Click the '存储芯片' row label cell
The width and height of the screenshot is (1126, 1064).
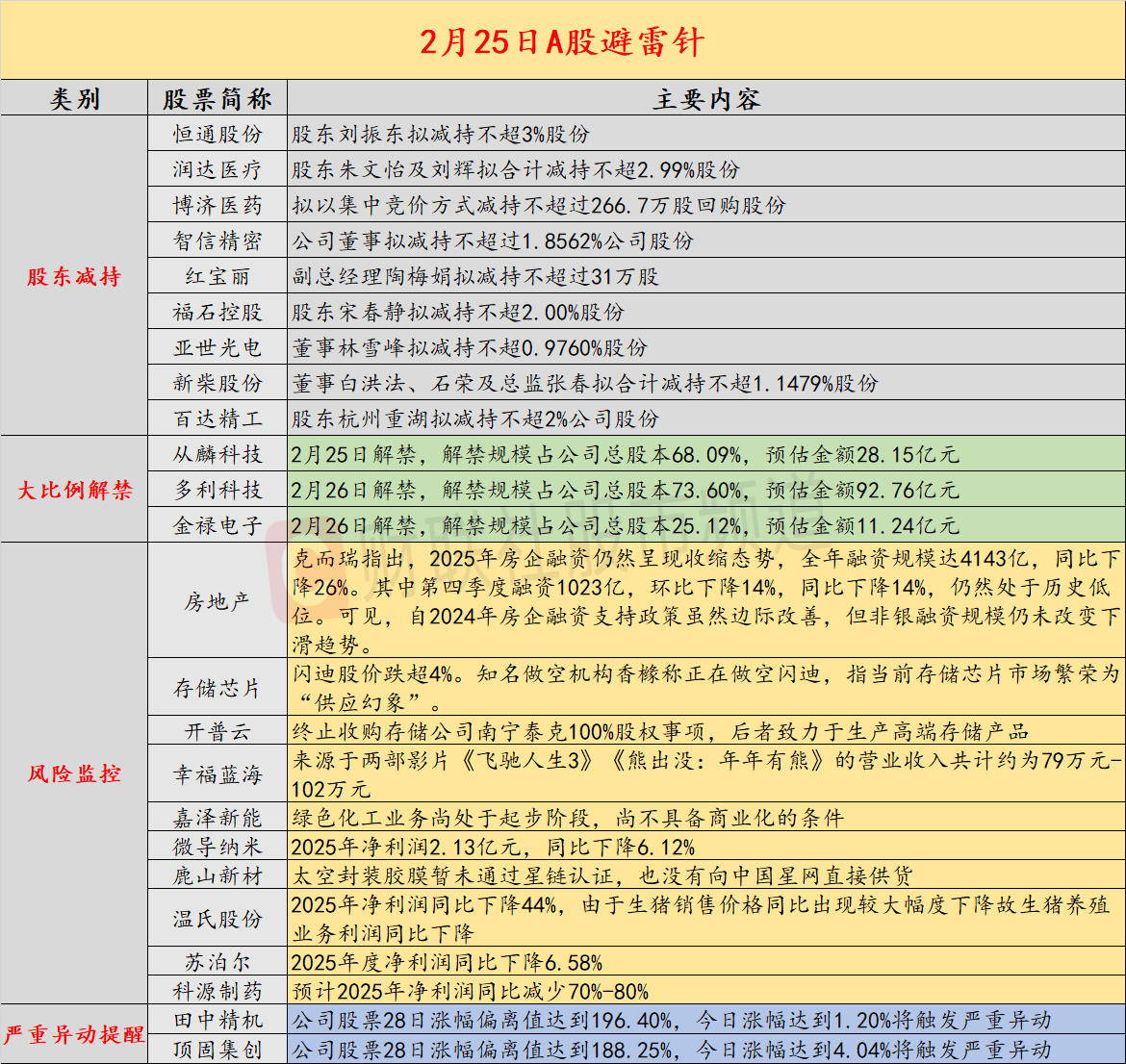218,688
